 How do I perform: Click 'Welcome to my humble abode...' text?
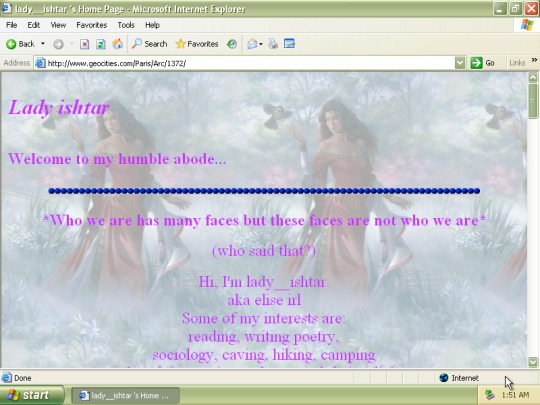[117, 159]
